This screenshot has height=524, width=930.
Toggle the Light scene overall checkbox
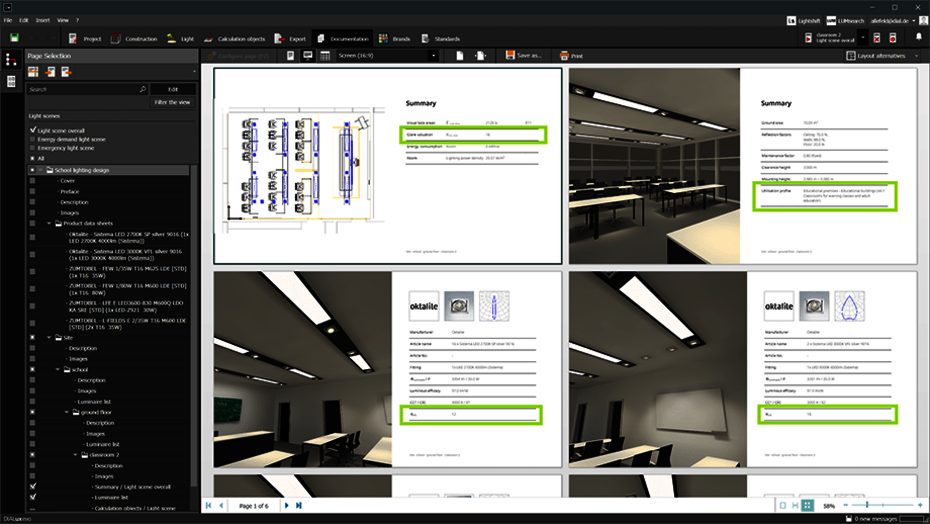33,130
